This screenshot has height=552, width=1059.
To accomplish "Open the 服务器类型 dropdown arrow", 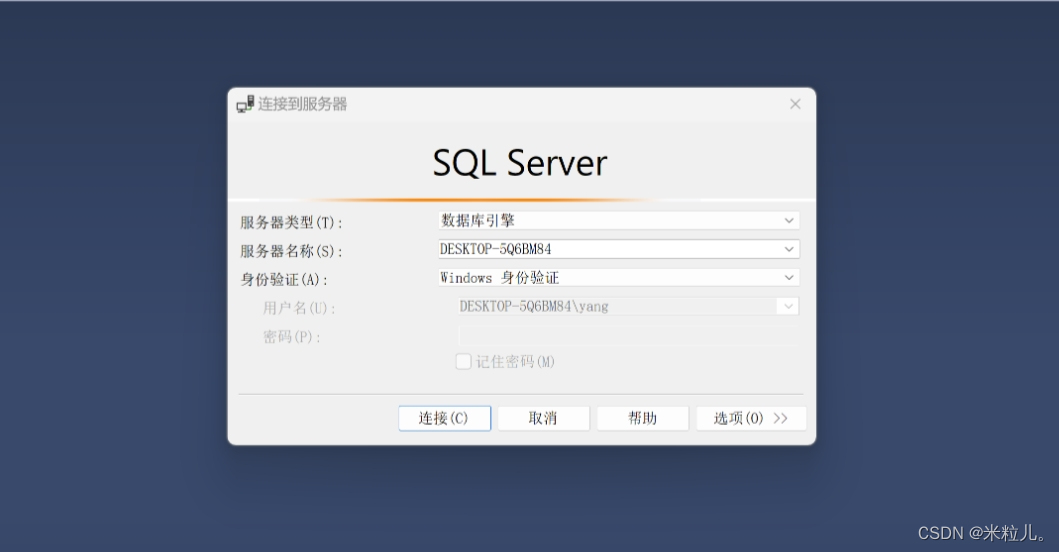I will pyautogui.click(x=788, y=220).
